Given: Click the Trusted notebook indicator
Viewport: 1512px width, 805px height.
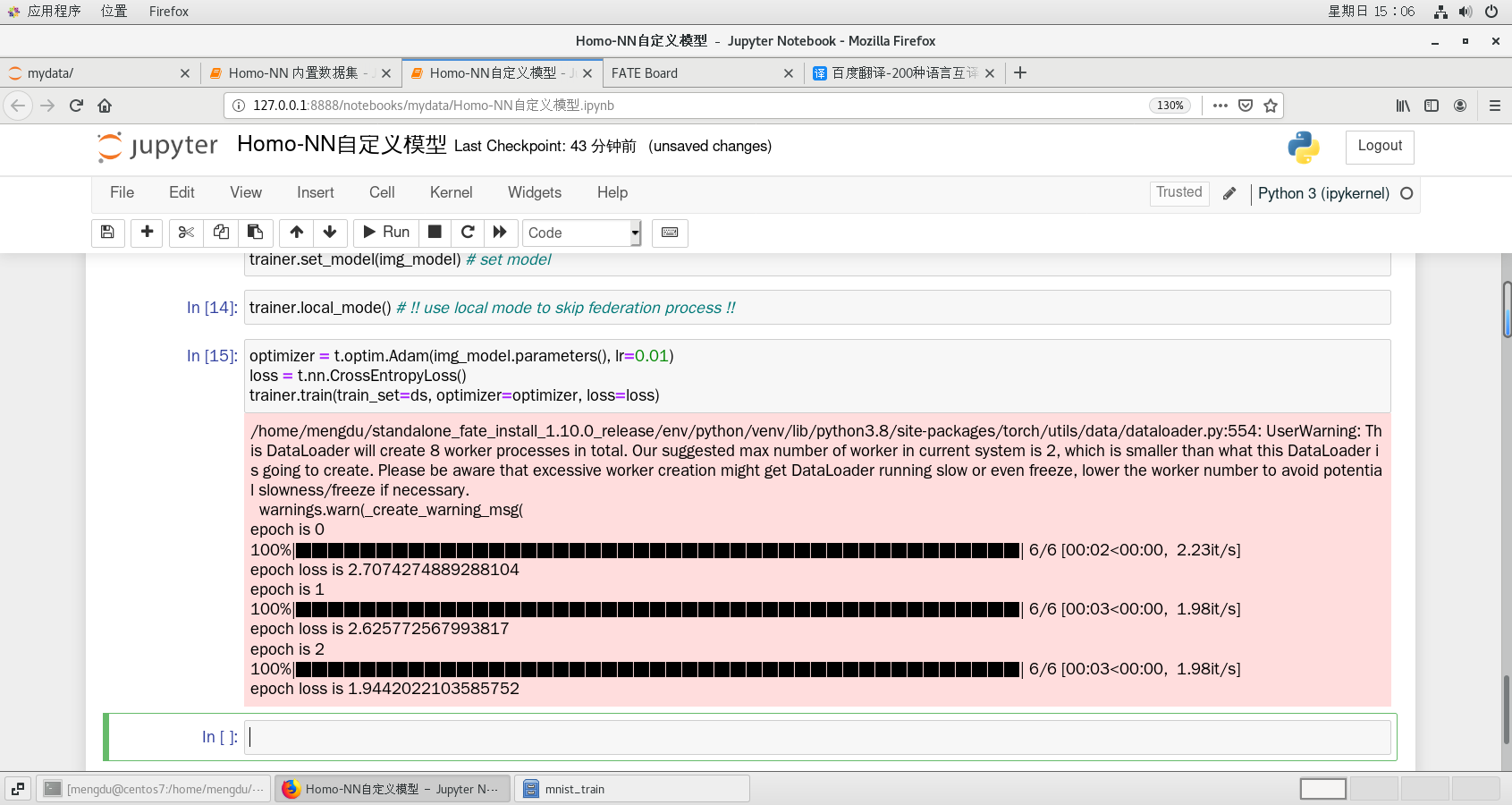Looking at the screenshot, I should [1179, 193].
